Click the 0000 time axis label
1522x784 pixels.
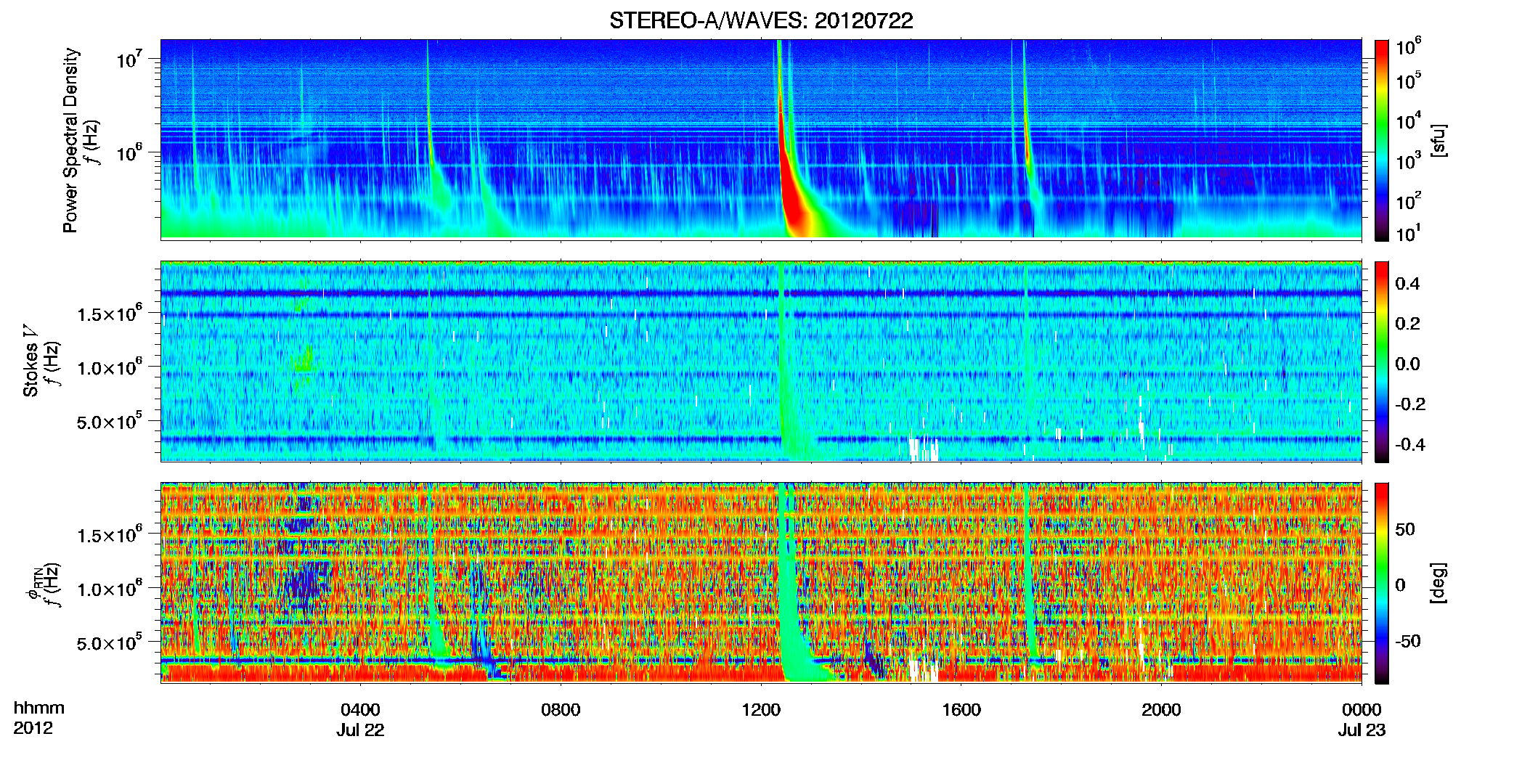point(1362,709)
